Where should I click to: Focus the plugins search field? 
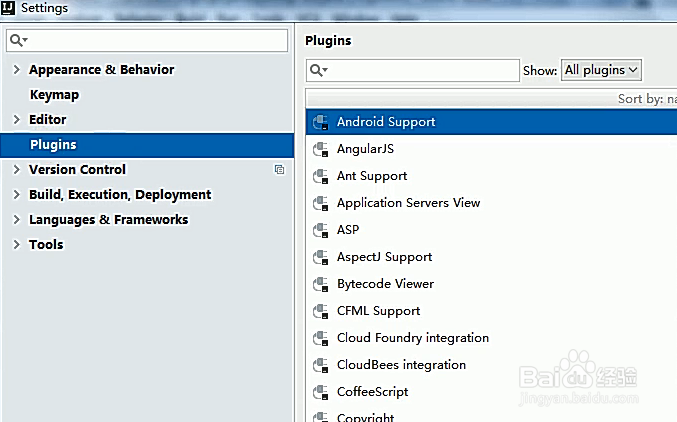[420, 70]
